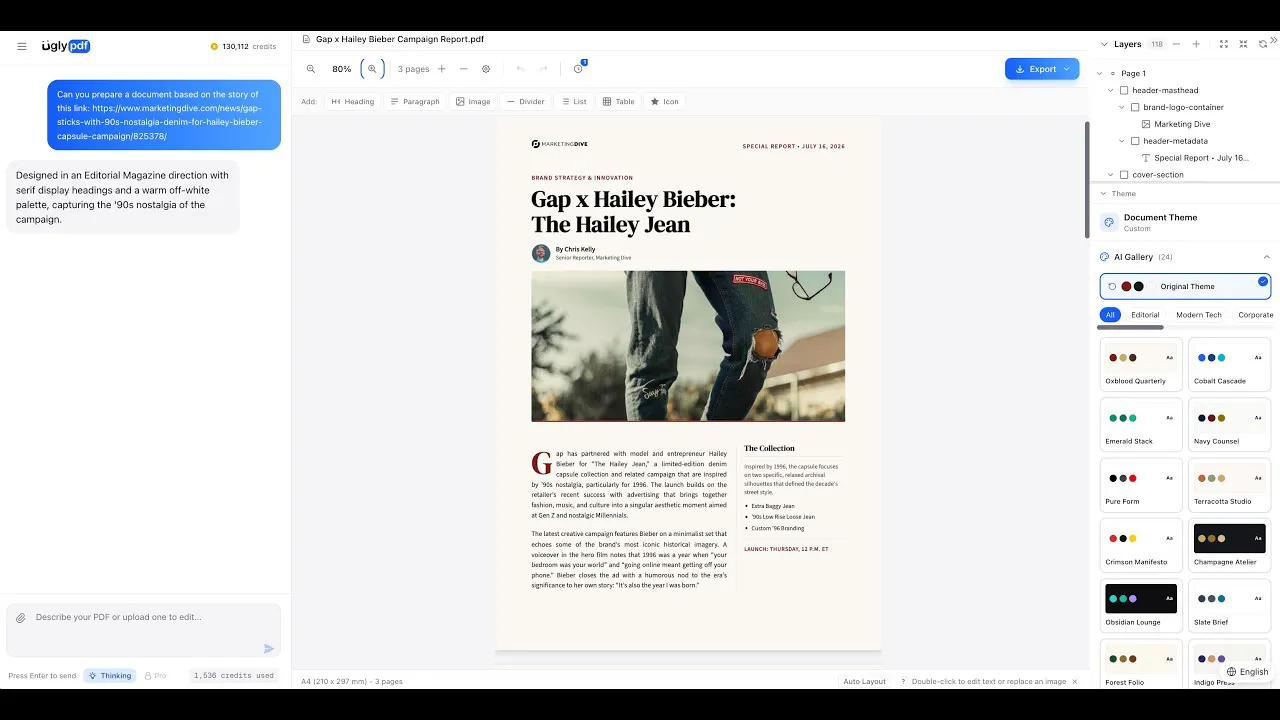This screenshot has width=1280, height=720.
Task: Zoom in the document view
Action: 372,69
